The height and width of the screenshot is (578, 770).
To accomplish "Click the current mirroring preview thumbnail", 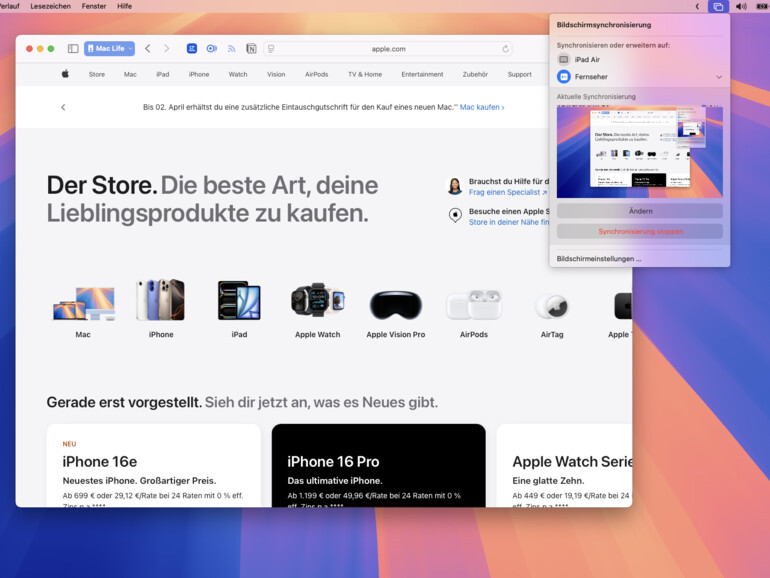I will pos(639,152).
